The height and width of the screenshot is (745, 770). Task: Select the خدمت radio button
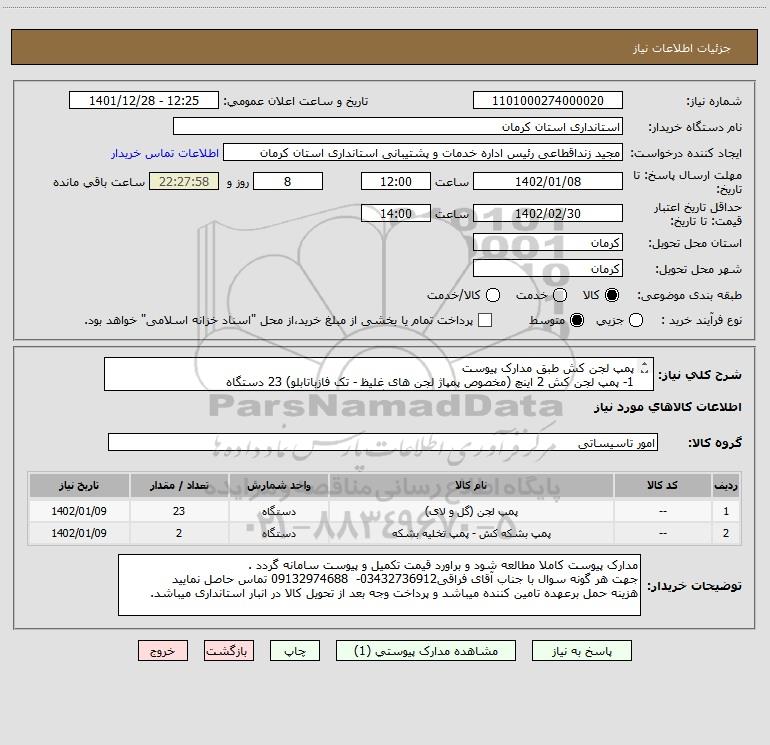coord(560,295)
